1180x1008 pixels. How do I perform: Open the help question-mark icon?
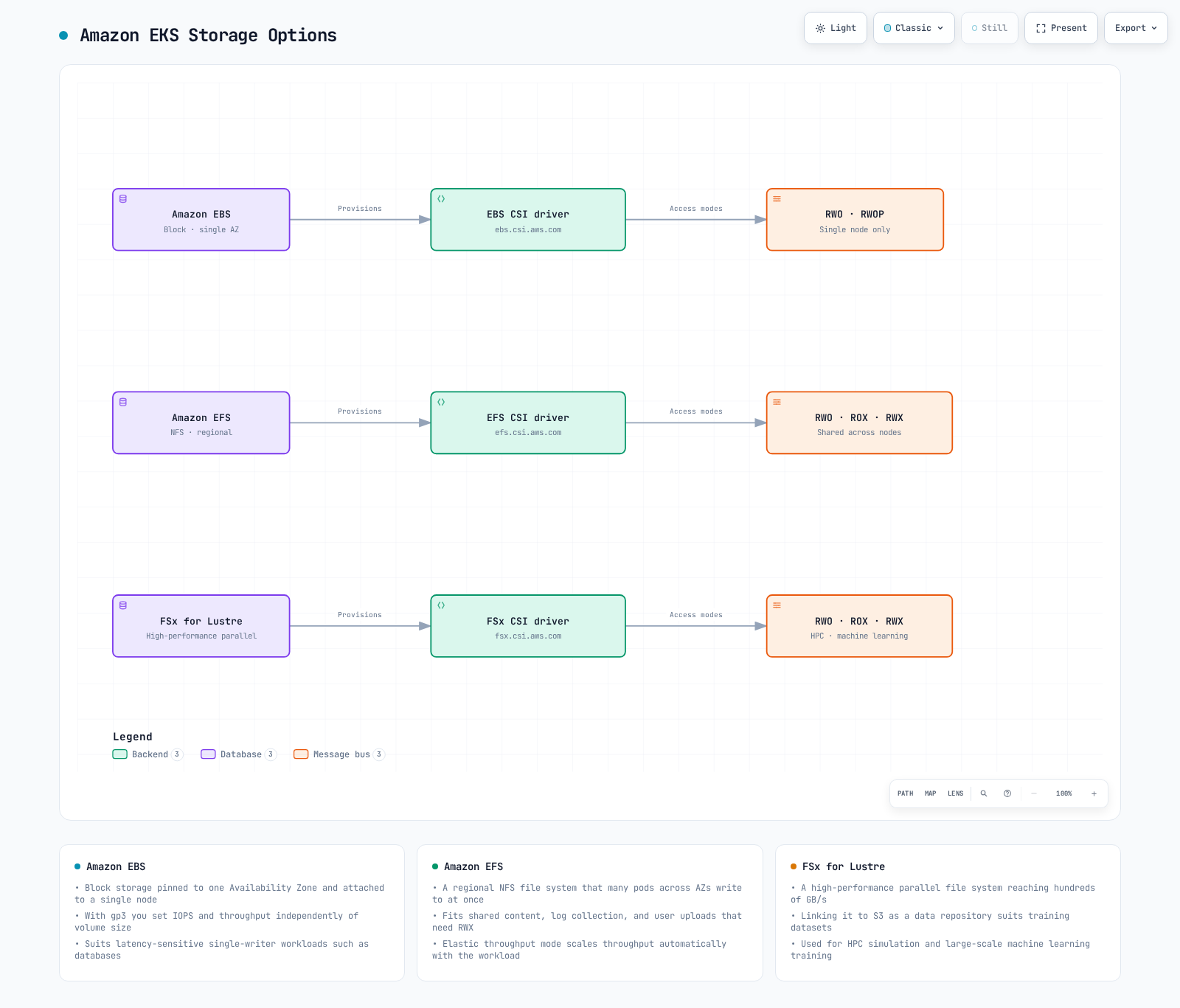[x=1007, y=793]
